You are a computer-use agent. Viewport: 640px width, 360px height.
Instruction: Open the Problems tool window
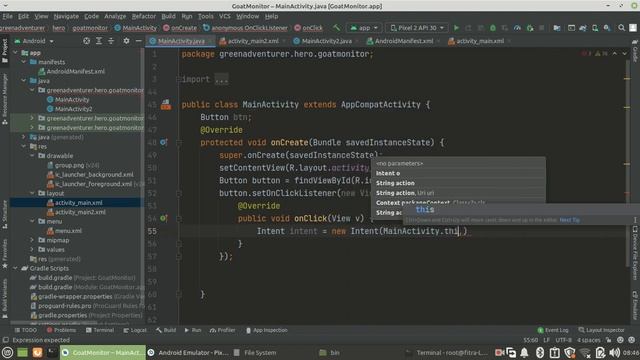tap(61, 330)
